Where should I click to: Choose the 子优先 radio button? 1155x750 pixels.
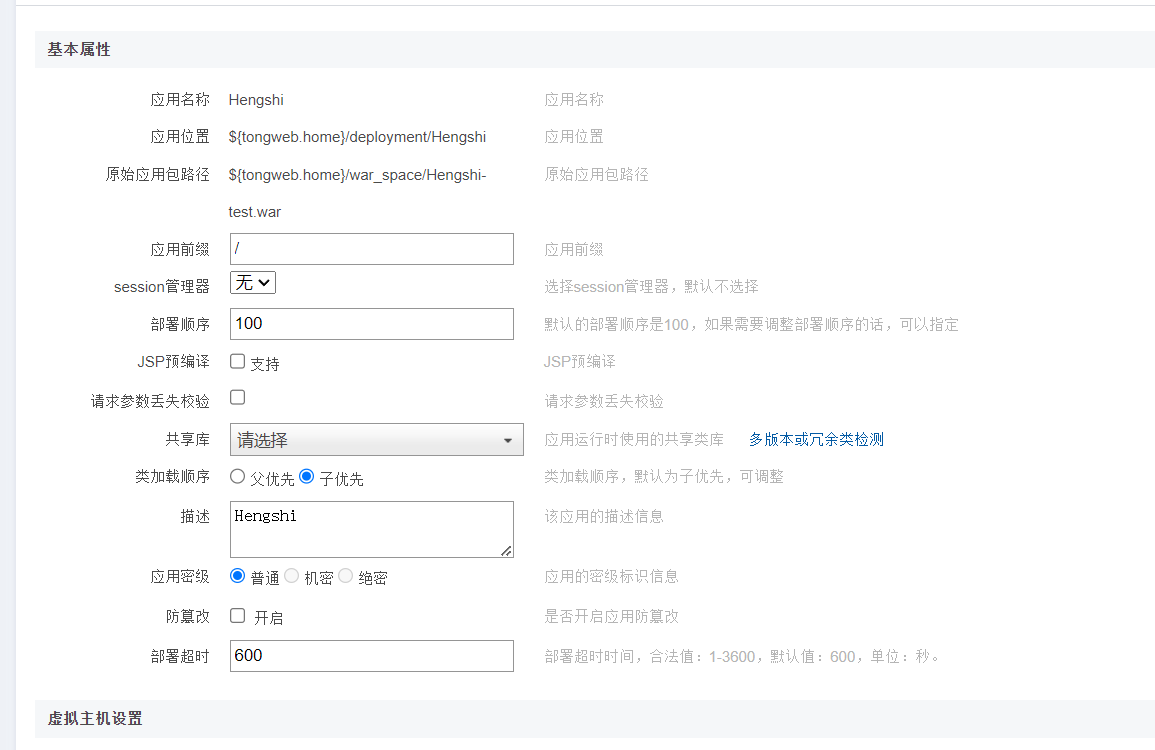point(307,476)
